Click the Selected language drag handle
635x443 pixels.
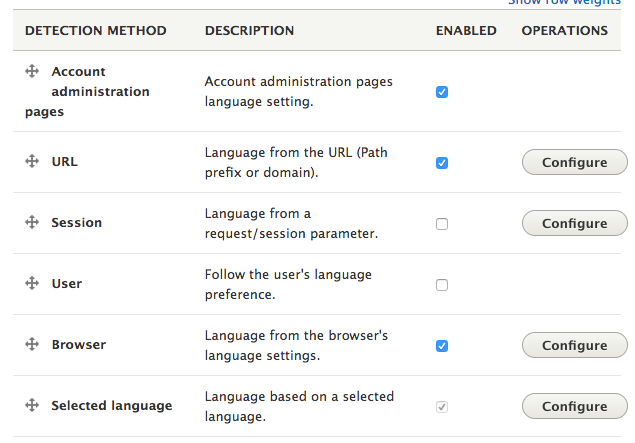click(32, 406)
